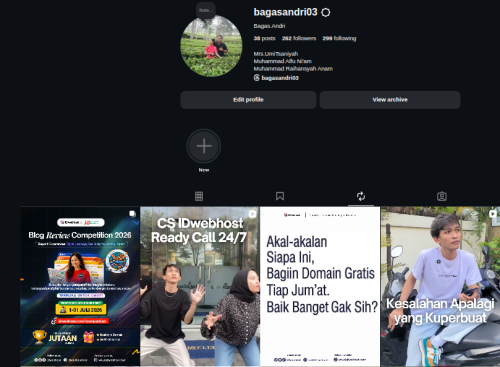The width and height of the screenshot is (500, 367).
Task: Switch to the posts grid tab
Action: pos(199,196)
